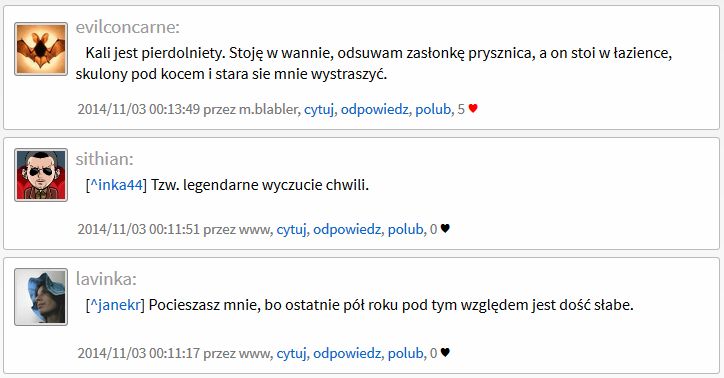Screen dimensions: 724x378
Task: Click cytuj on sithian's post
Action: click(x=291, y=229)
